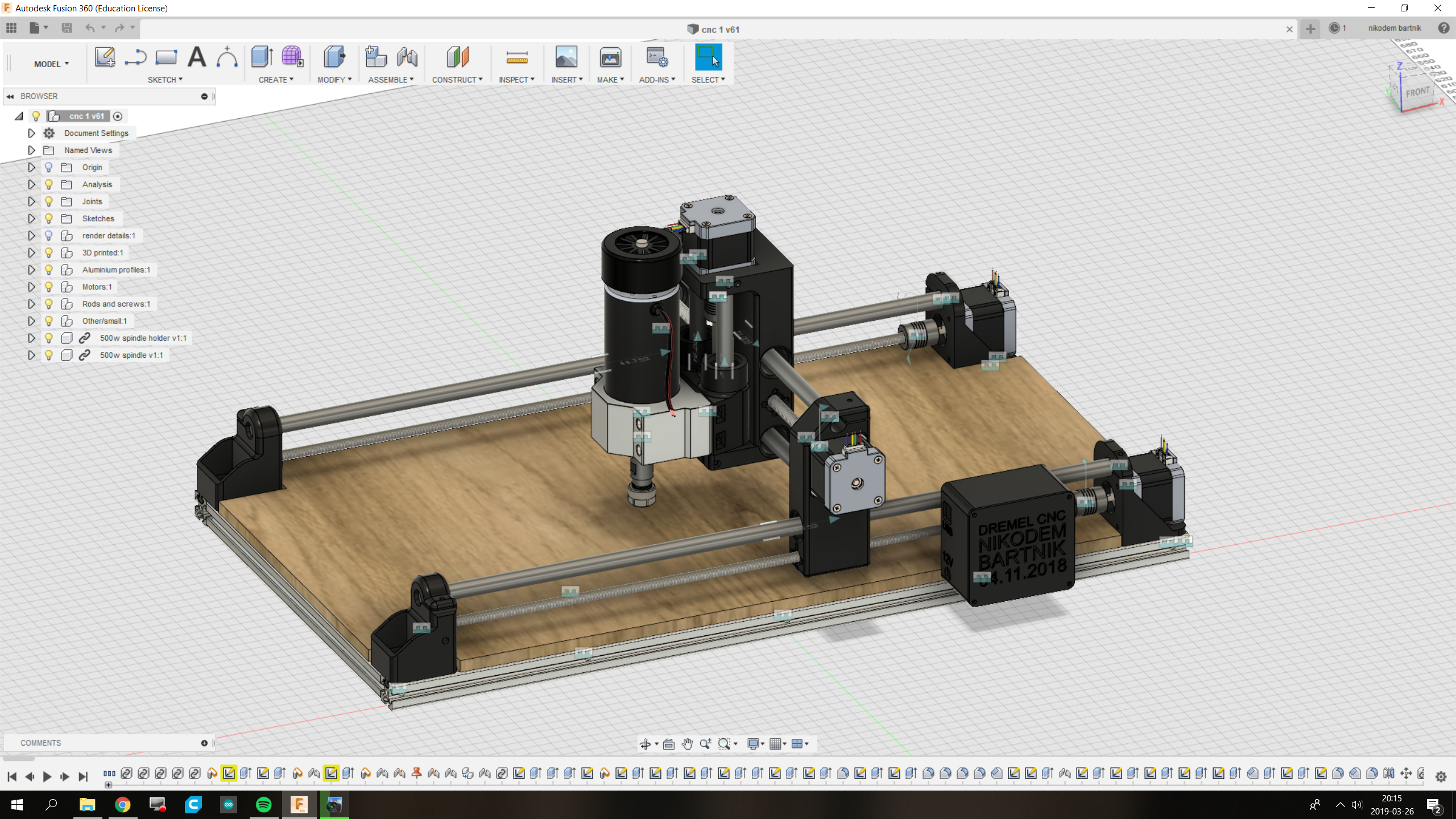Select the Create Sketch tool icon

point(105,57)
